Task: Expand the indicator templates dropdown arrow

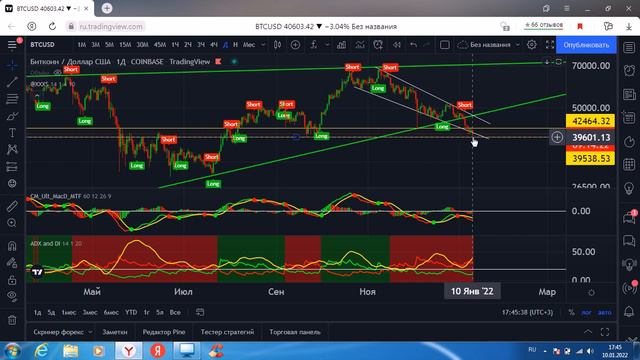Action: tap(327, 44)
